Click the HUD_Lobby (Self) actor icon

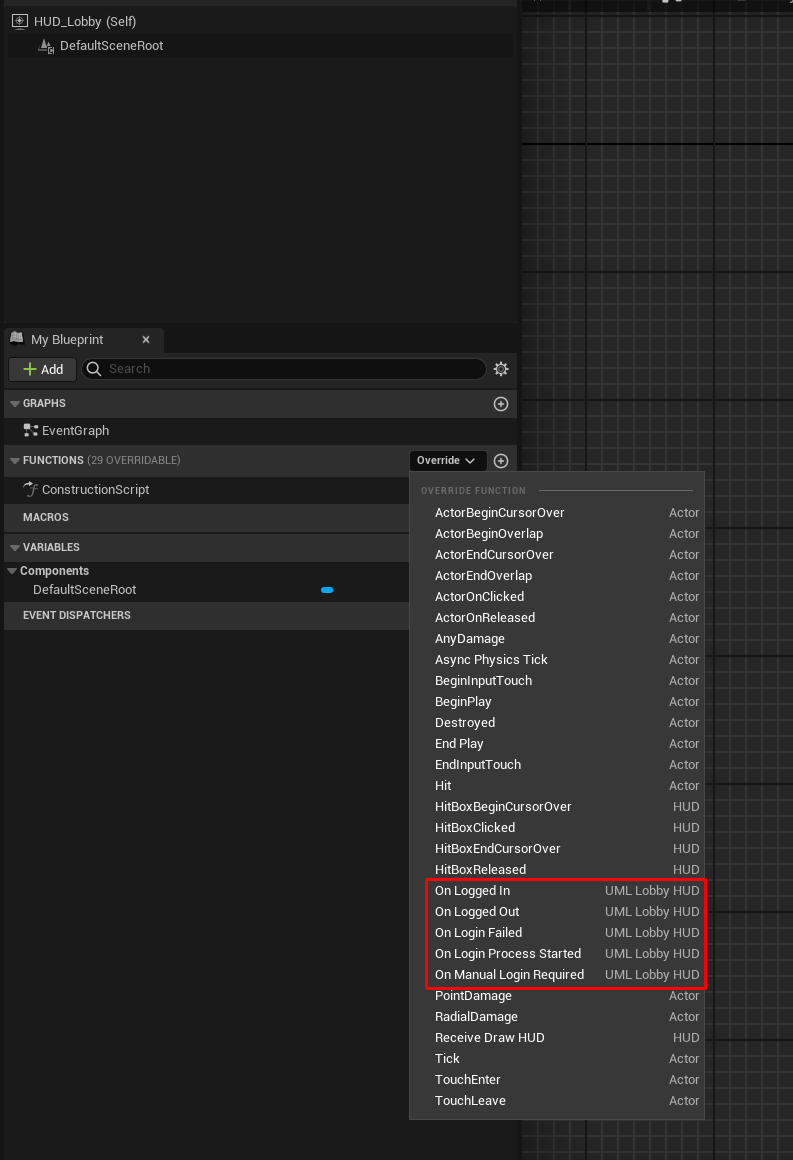19,21
